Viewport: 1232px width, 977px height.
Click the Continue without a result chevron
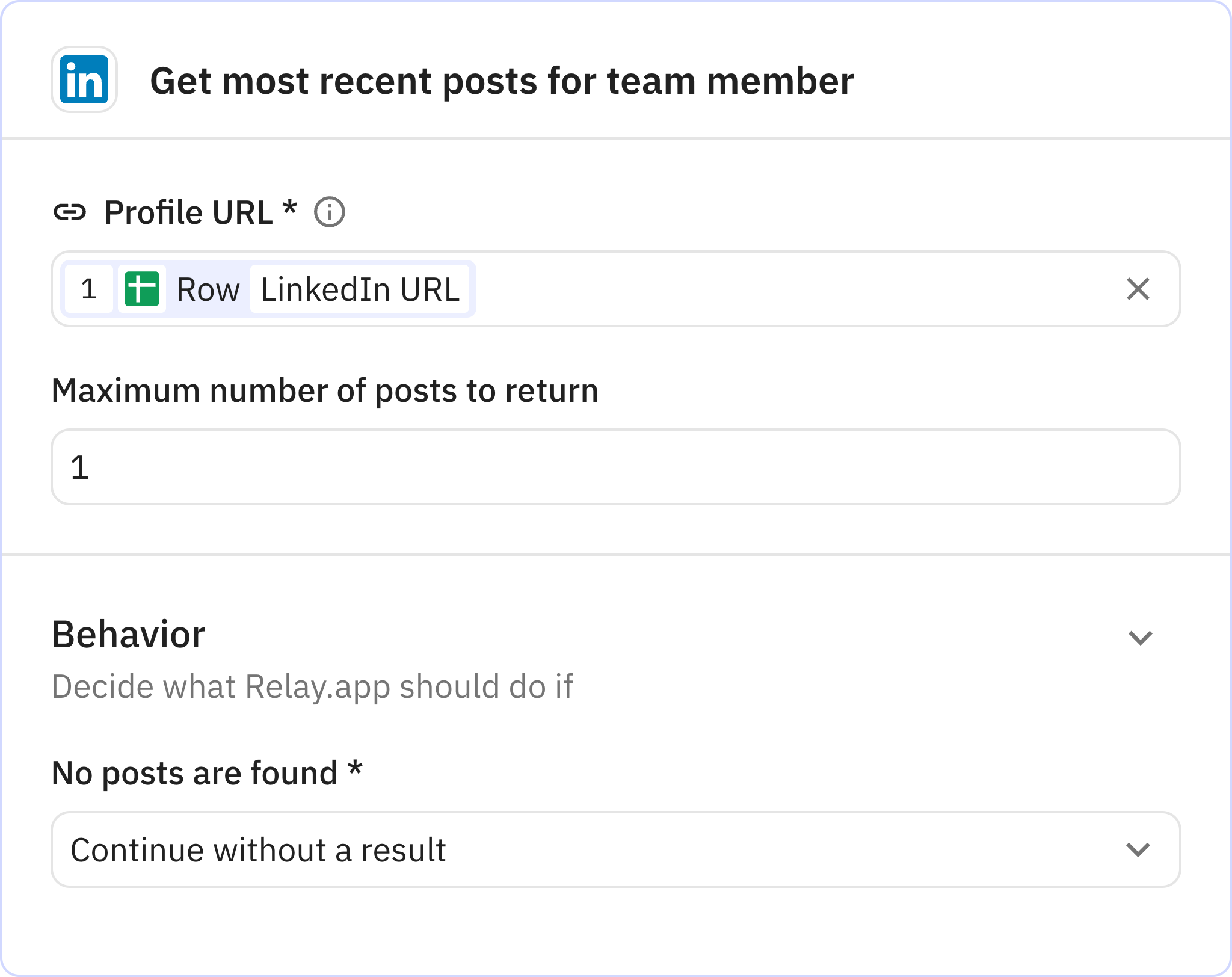[1138, 849]
